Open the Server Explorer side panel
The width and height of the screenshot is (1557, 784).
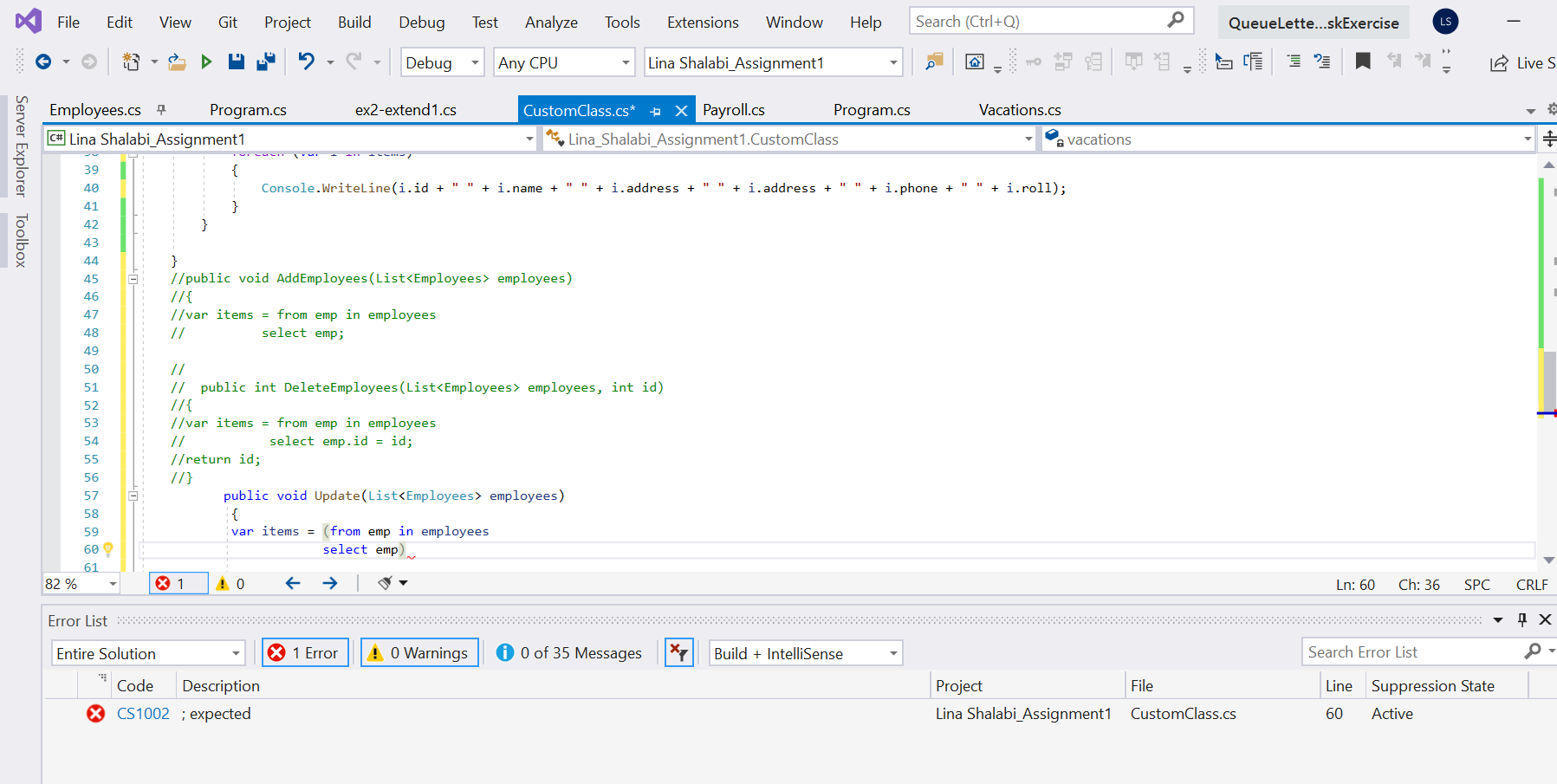click(22, 146)
